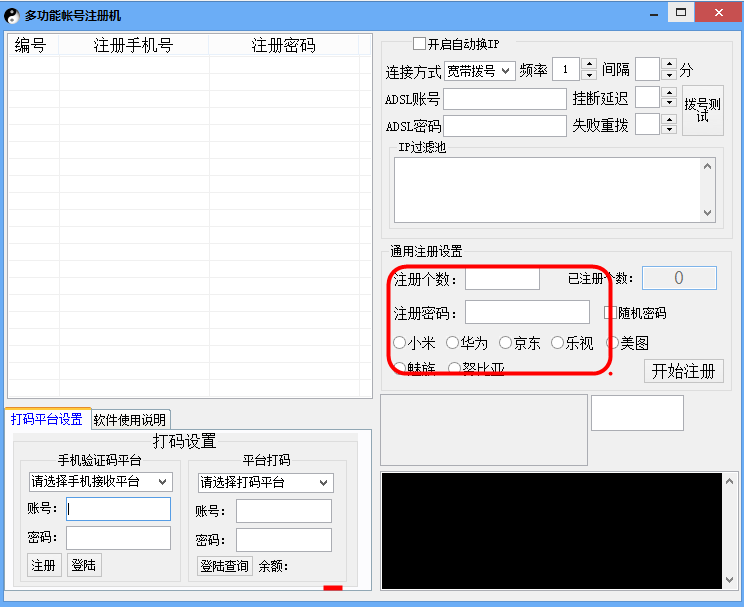This screenshot has width=744, height=607.
Task: Click the 注册手机号 column header
Action: click(133, 45)
